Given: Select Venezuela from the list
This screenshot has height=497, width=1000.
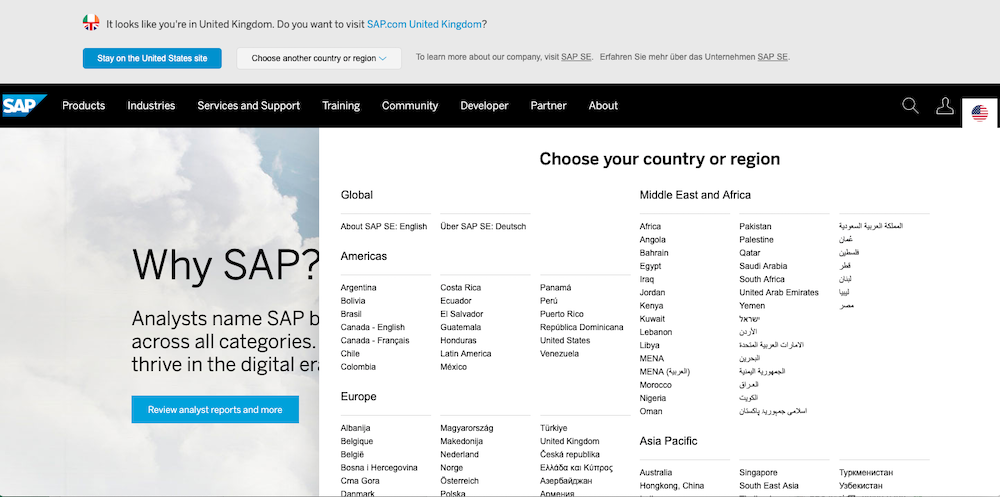Looking at the screenshot, I should coord(559,353).
